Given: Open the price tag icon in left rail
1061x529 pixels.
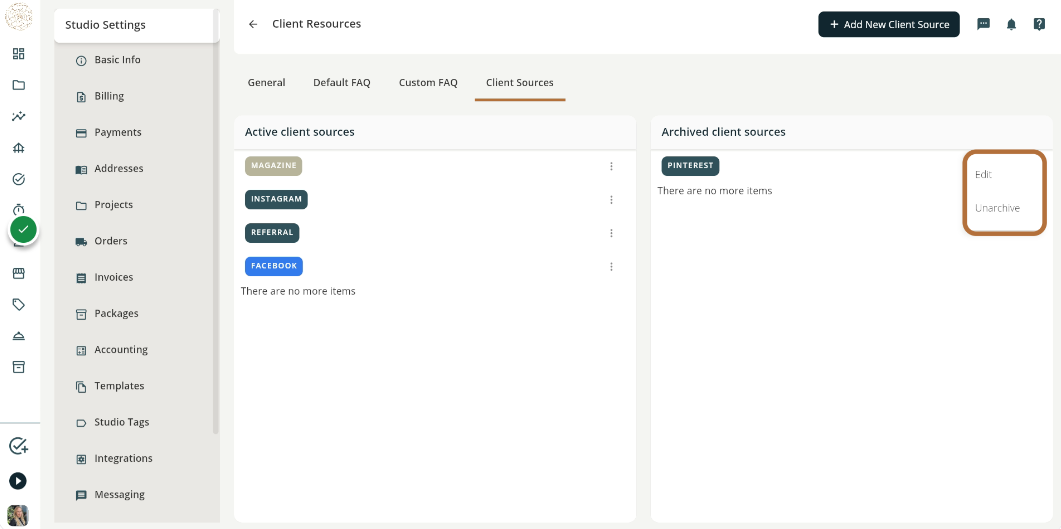Looking at the screenshot, I should [x=19, y=304].
